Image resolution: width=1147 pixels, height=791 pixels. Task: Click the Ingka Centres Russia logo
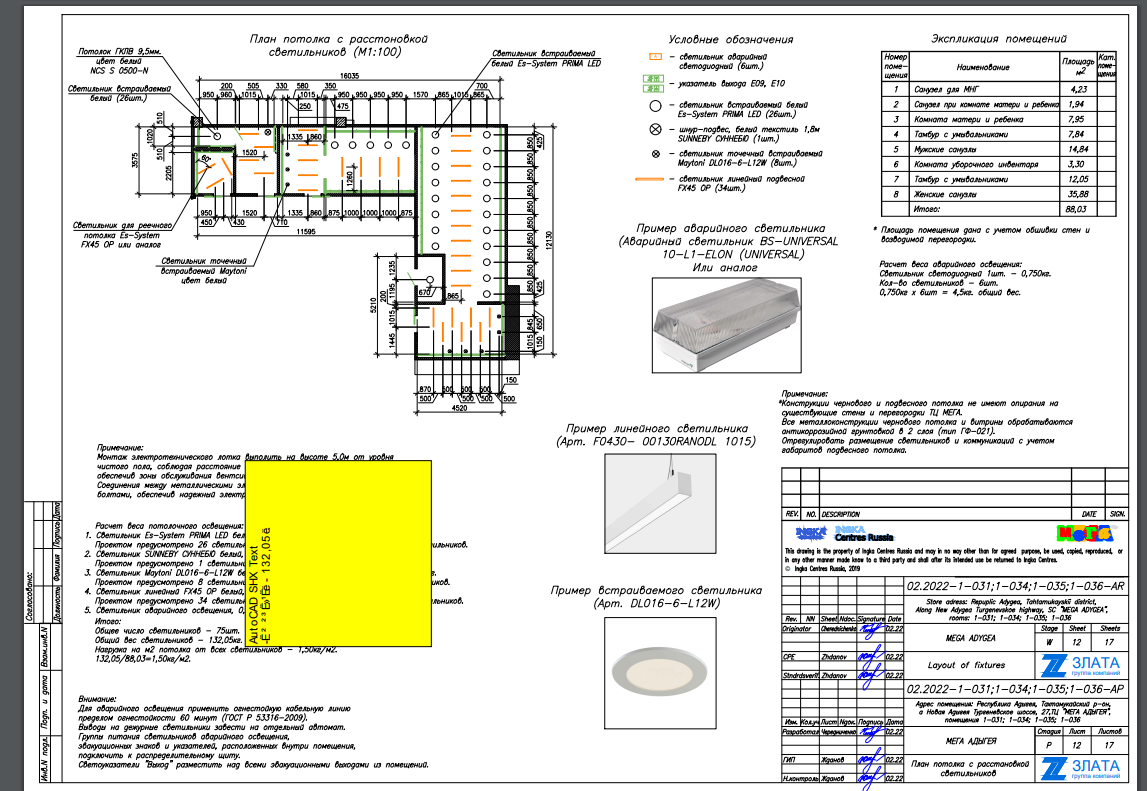point(844,533)
